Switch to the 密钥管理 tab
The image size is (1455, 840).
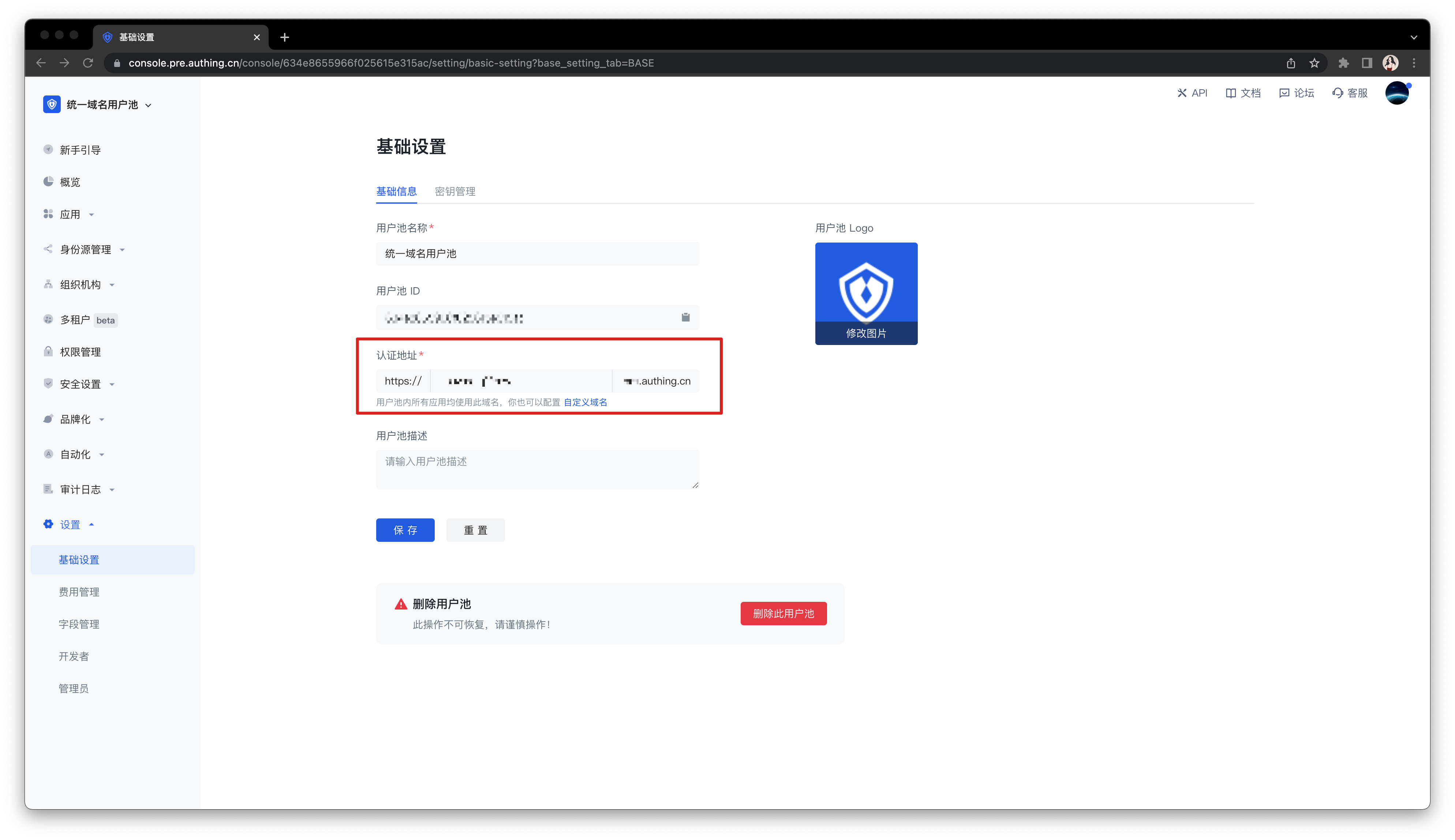455,191
